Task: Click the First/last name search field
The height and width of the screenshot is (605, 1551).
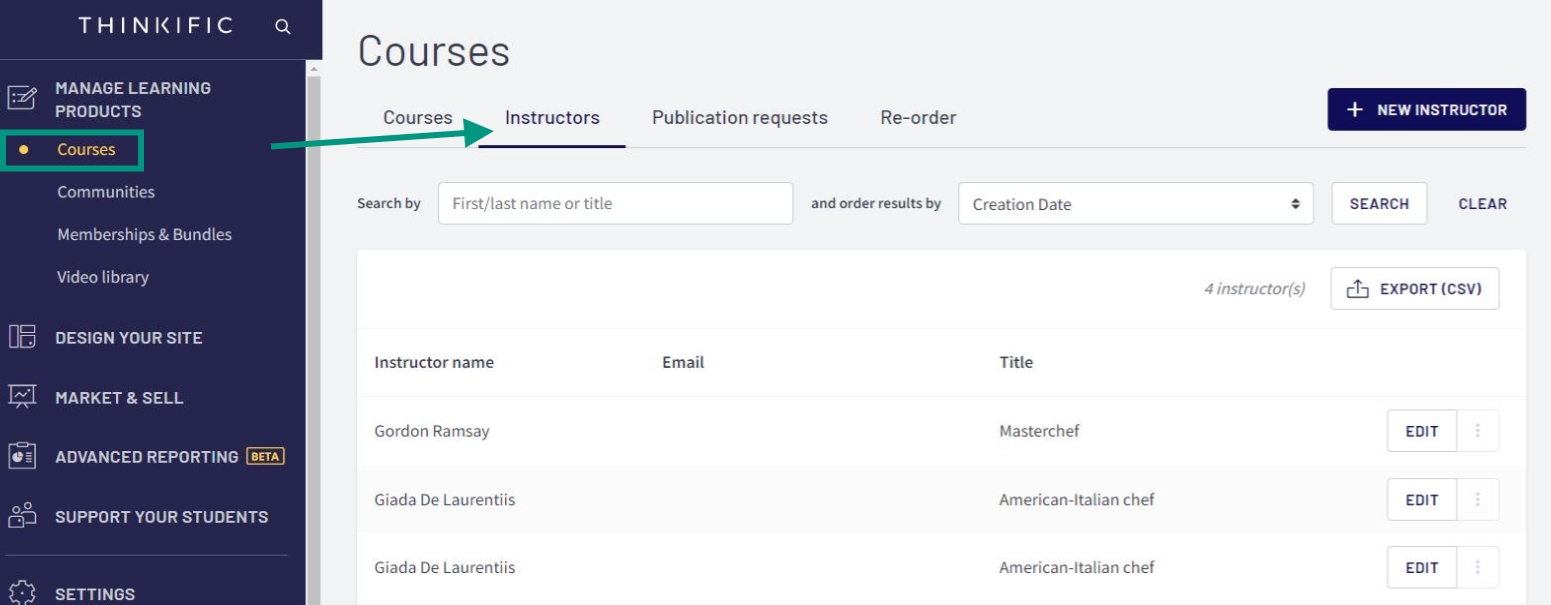Action: [615, 203]
